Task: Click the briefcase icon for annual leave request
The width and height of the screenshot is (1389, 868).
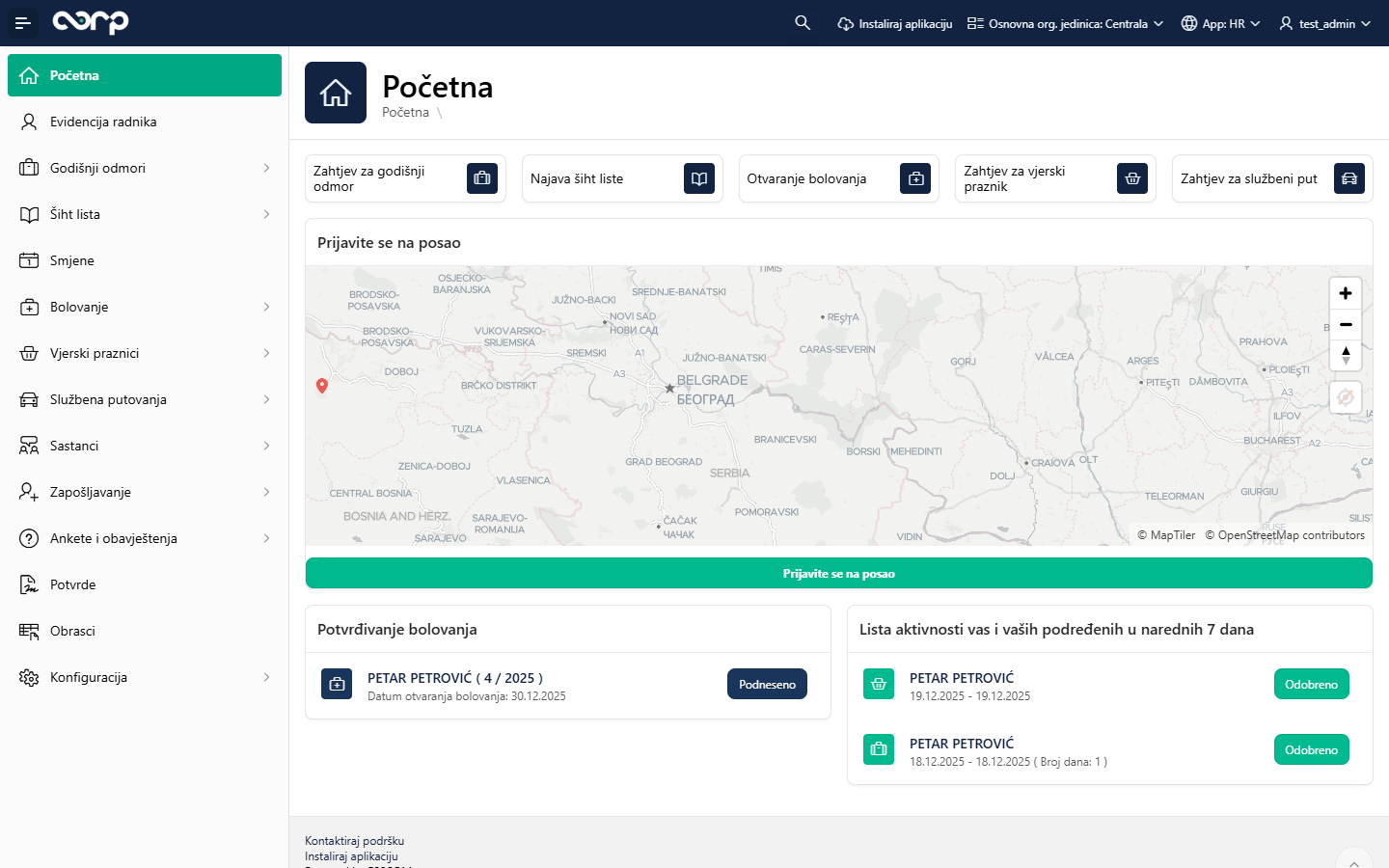Action: 482,178
